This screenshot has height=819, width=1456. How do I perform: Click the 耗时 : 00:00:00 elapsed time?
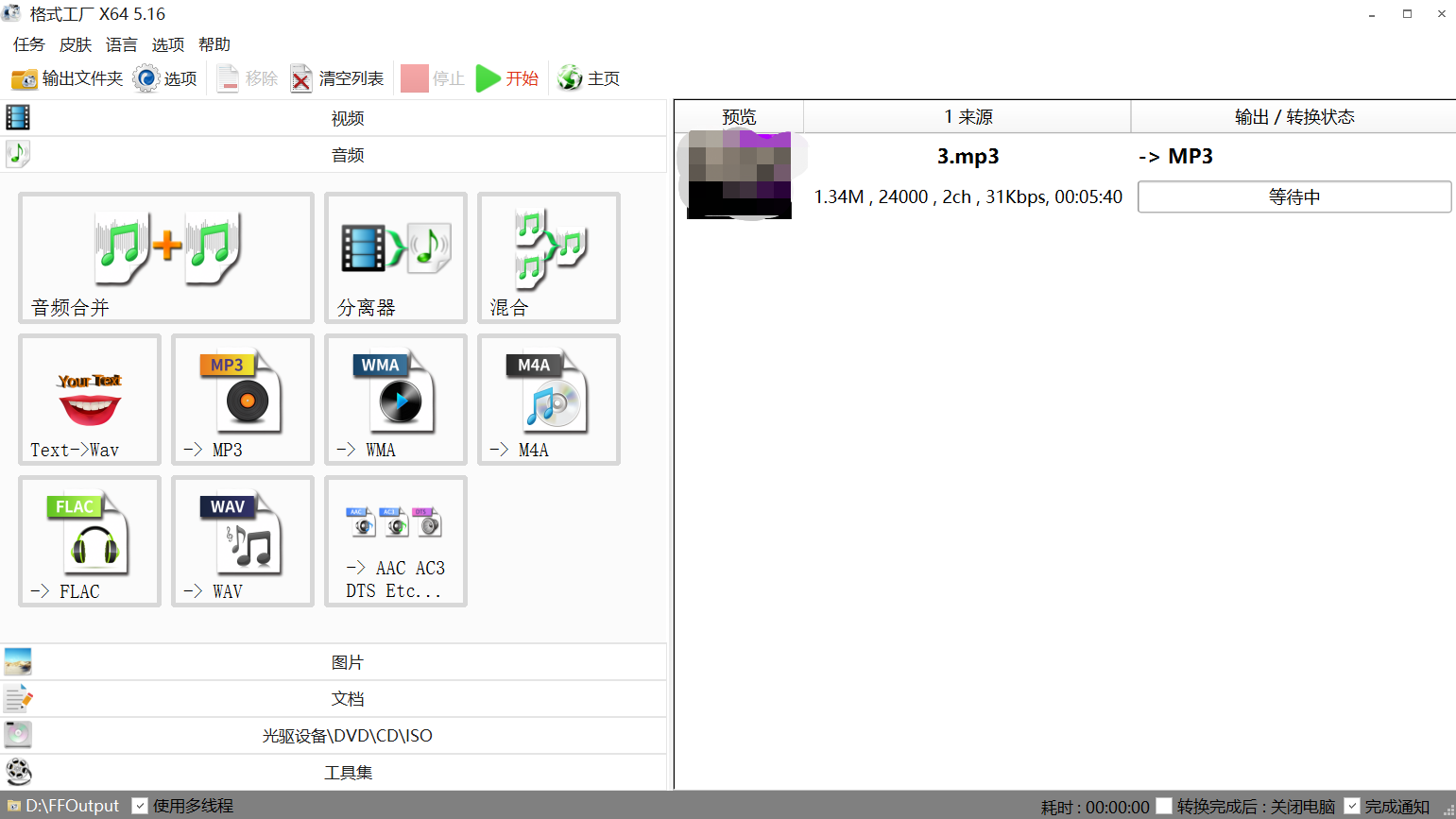tap(1095, 807)
